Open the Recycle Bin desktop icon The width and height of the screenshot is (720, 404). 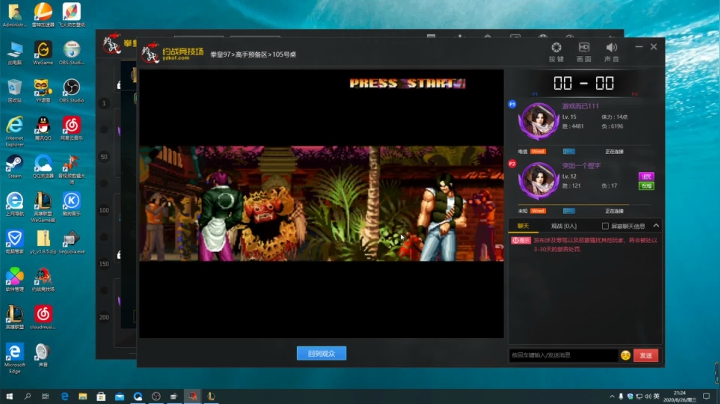tap(15, 90)
